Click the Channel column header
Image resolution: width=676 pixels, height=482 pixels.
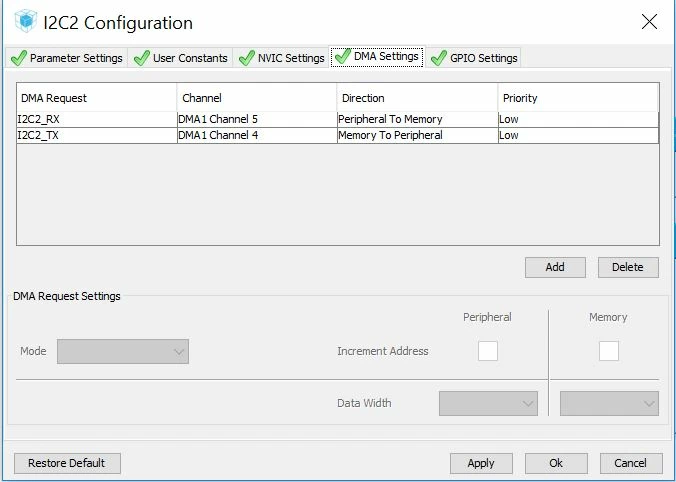click(x=257, y=98)
